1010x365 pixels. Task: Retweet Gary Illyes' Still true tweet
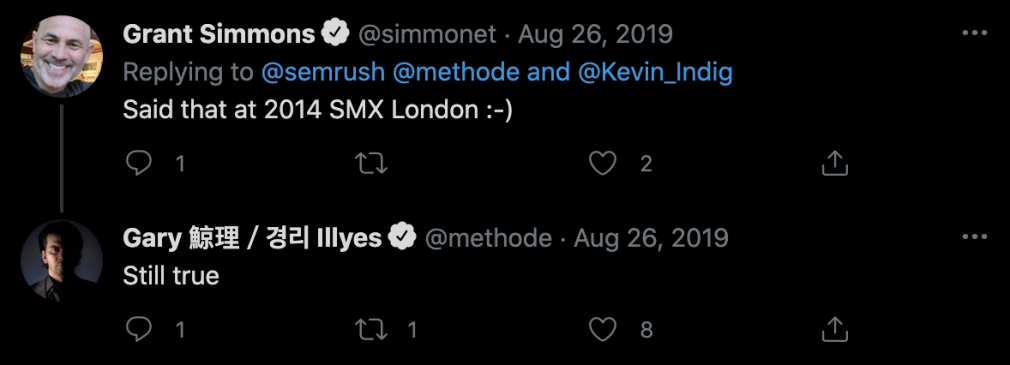(372, 330)
